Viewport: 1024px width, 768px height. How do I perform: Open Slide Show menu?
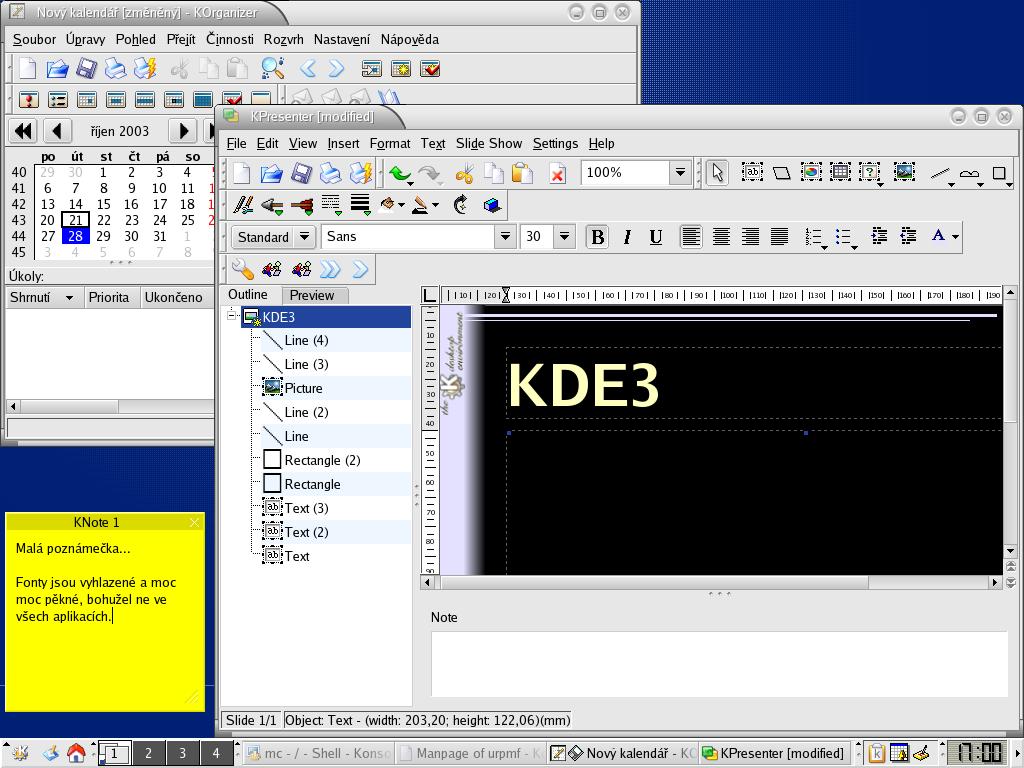click(488, 143)
